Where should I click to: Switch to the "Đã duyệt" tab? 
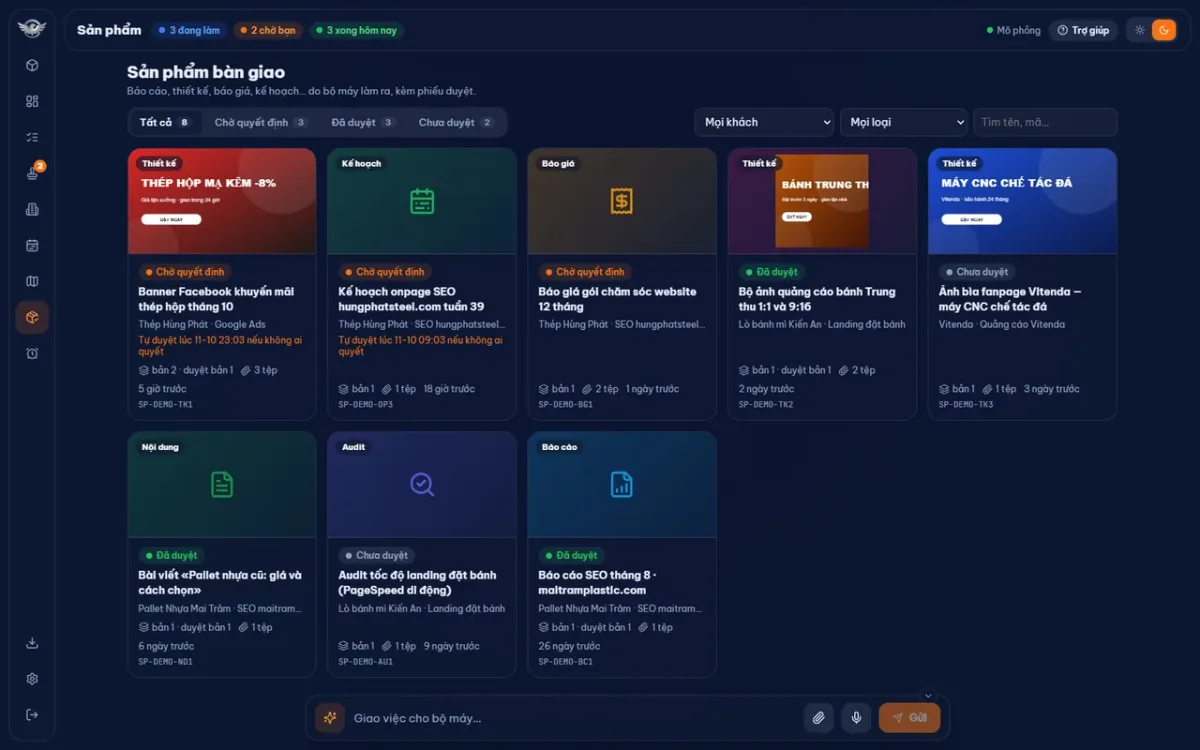click(x=363, y=122)
